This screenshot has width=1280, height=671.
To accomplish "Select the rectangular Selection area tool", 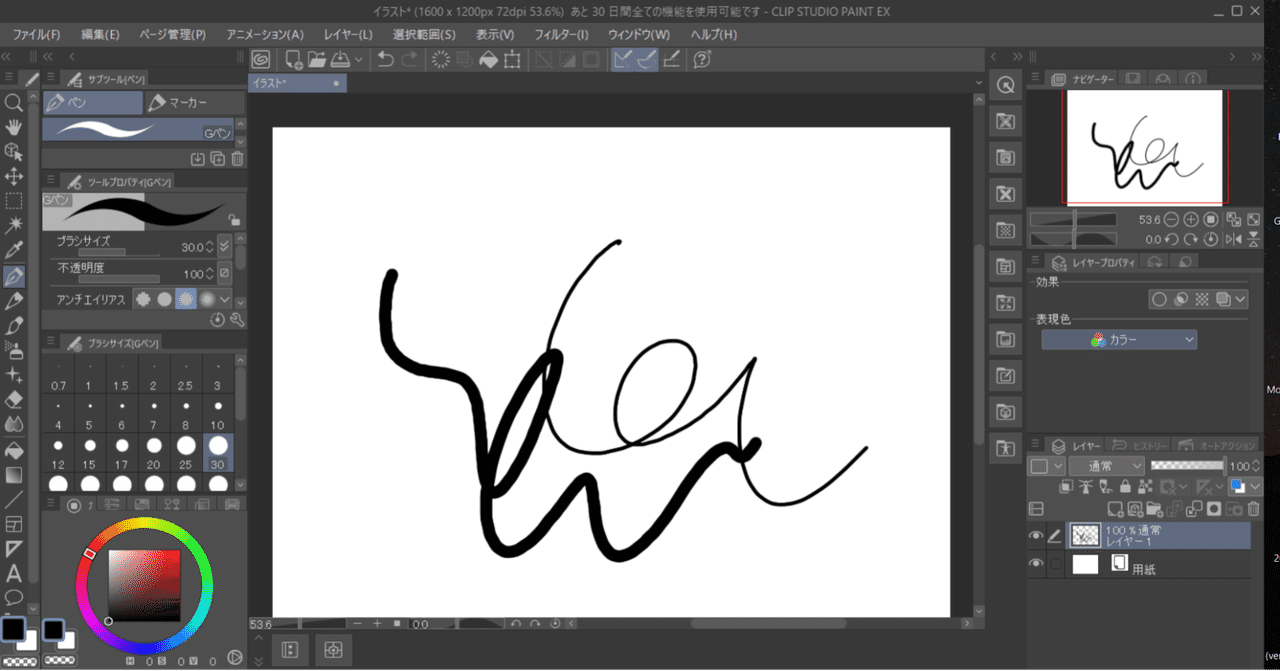I will tap(14, 201).
